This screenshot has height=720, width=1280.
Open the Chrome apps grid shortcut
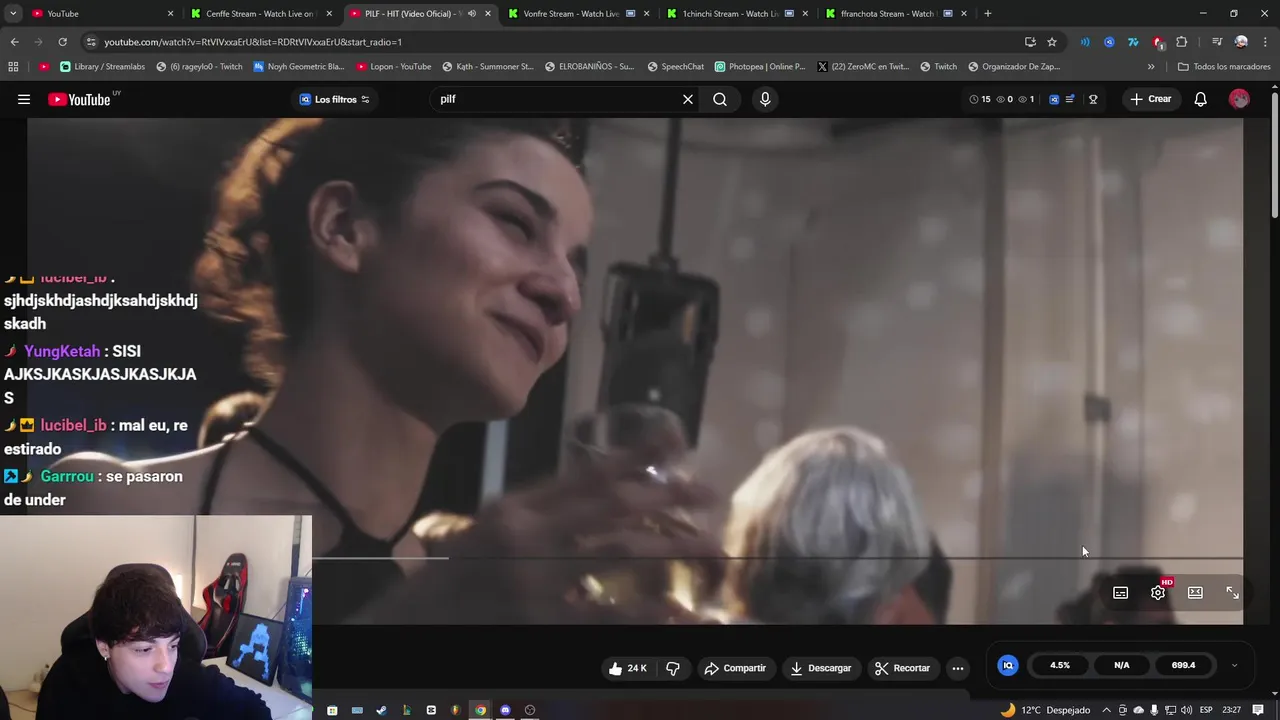[13, 67]
